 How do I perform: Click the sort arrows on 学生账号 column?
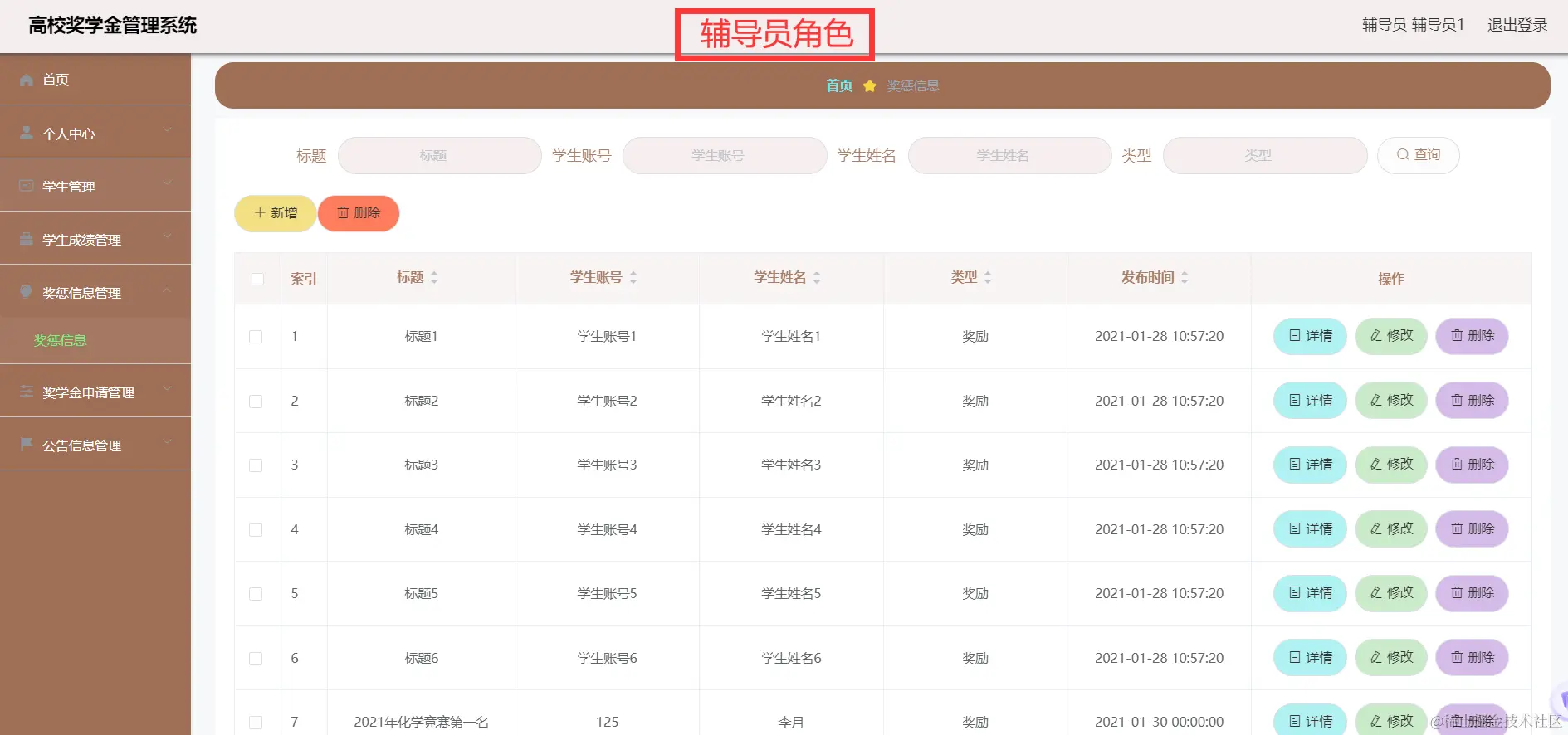click(633, 278)
